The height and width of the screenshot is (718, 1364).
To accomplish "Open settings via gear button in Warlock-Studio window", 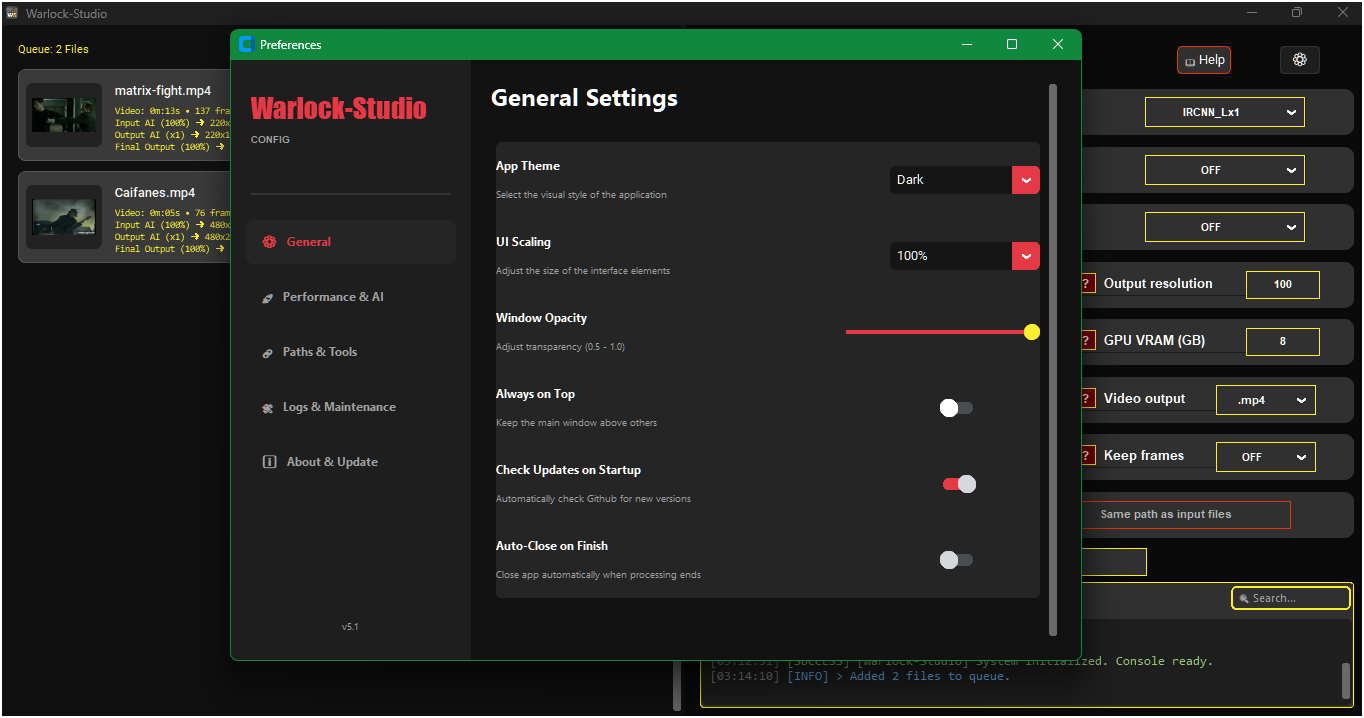I will point(1300,60).
